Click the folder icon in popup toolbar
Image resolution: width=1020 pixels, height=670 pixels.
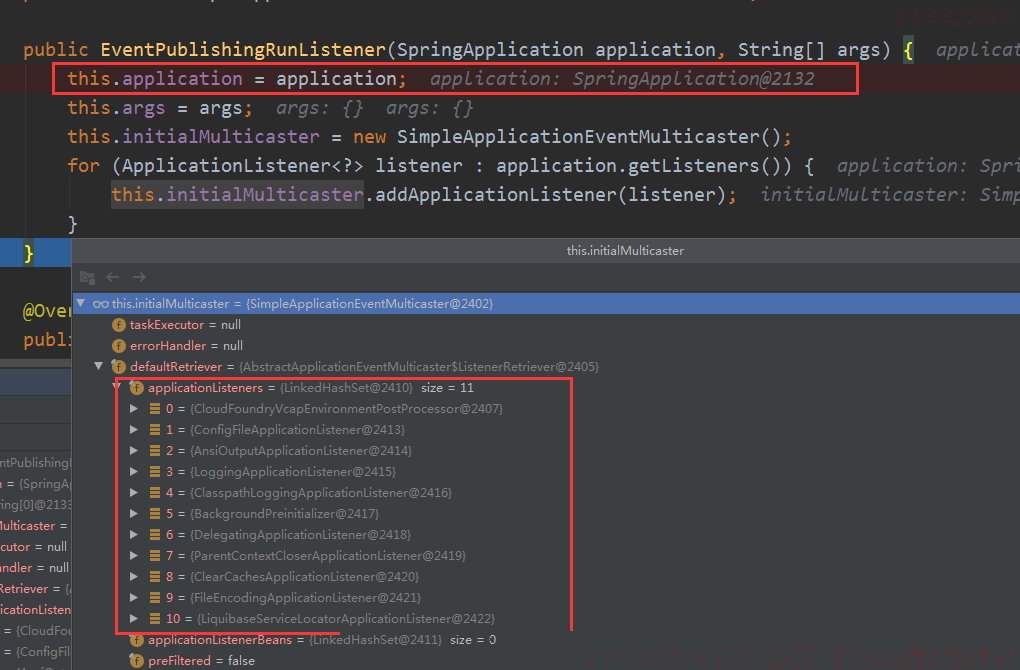tap(87, 277)
